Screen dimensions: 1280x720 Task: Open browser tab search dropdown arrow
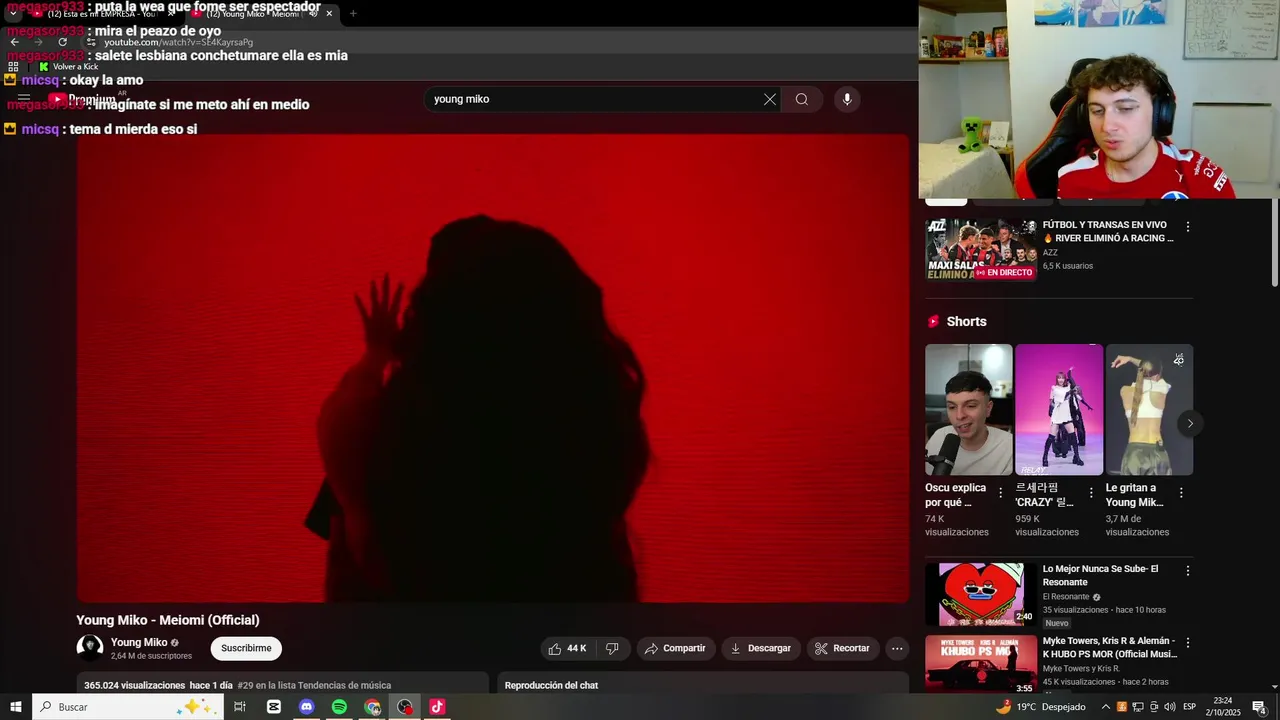[13, 13]
